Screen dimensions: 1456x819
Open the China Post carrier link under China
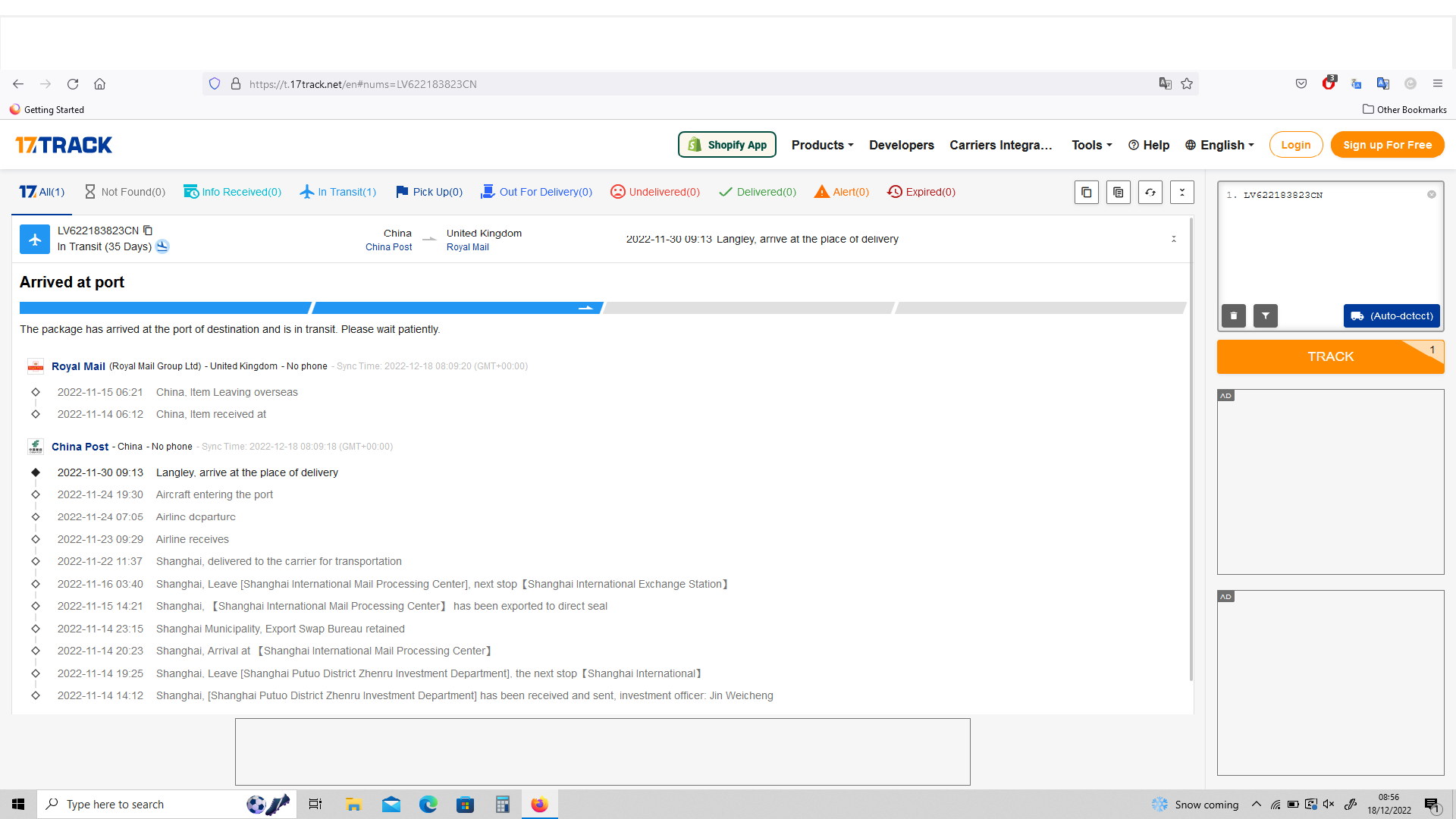click(388, 247)
